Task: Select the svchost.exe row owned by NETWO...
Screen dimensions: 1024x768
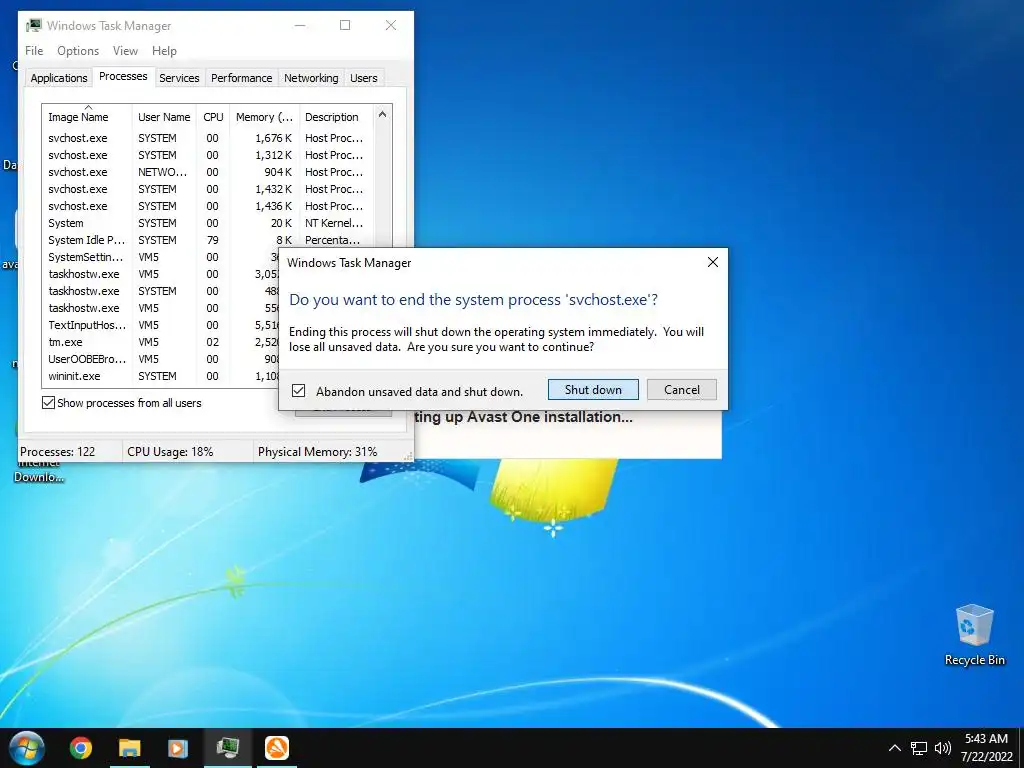Action: pyautogui.click(x=206, y=172)
